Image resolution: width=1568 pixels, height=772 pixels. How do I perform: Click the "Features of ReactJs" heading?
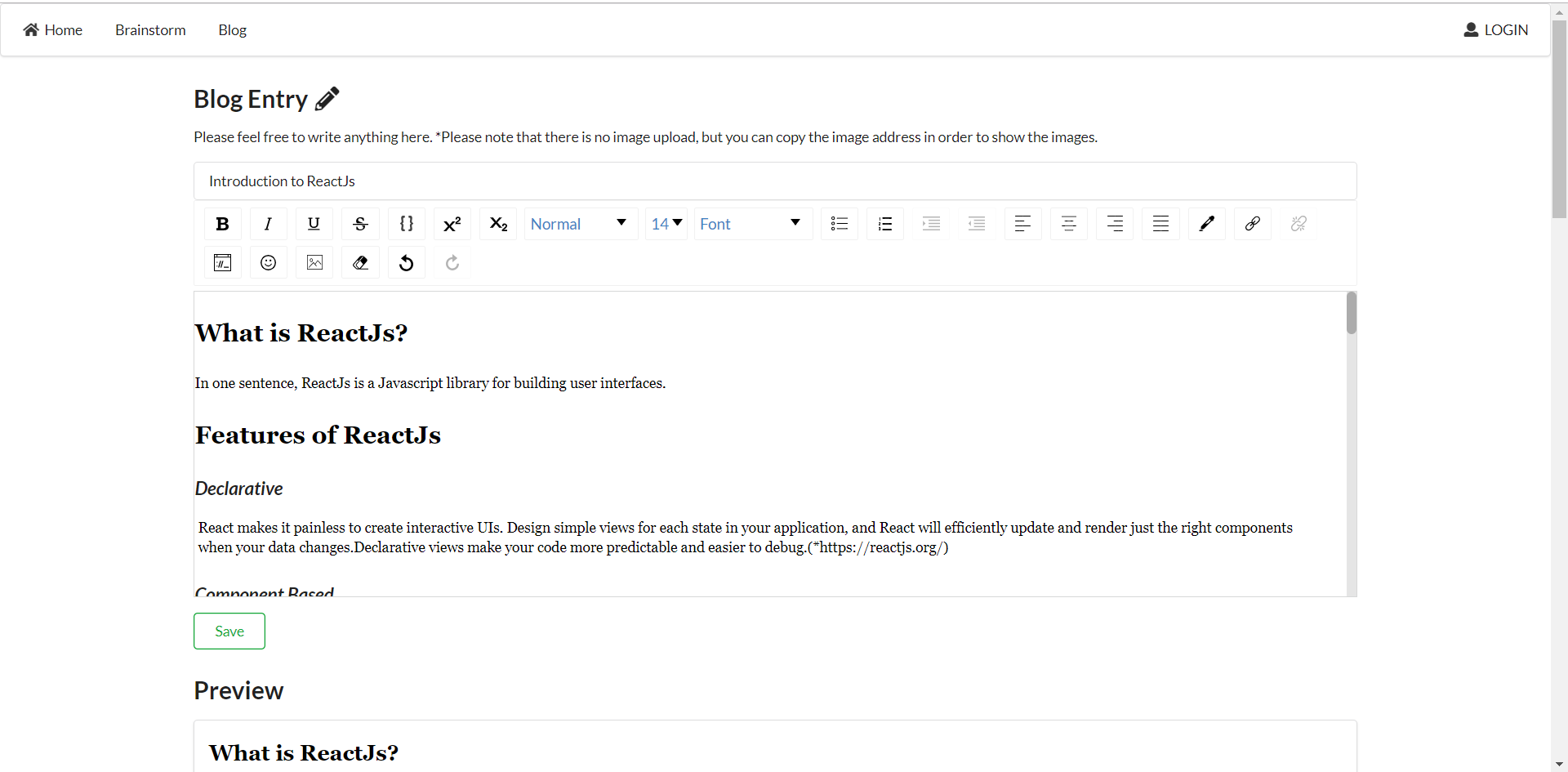coord(318,435)
